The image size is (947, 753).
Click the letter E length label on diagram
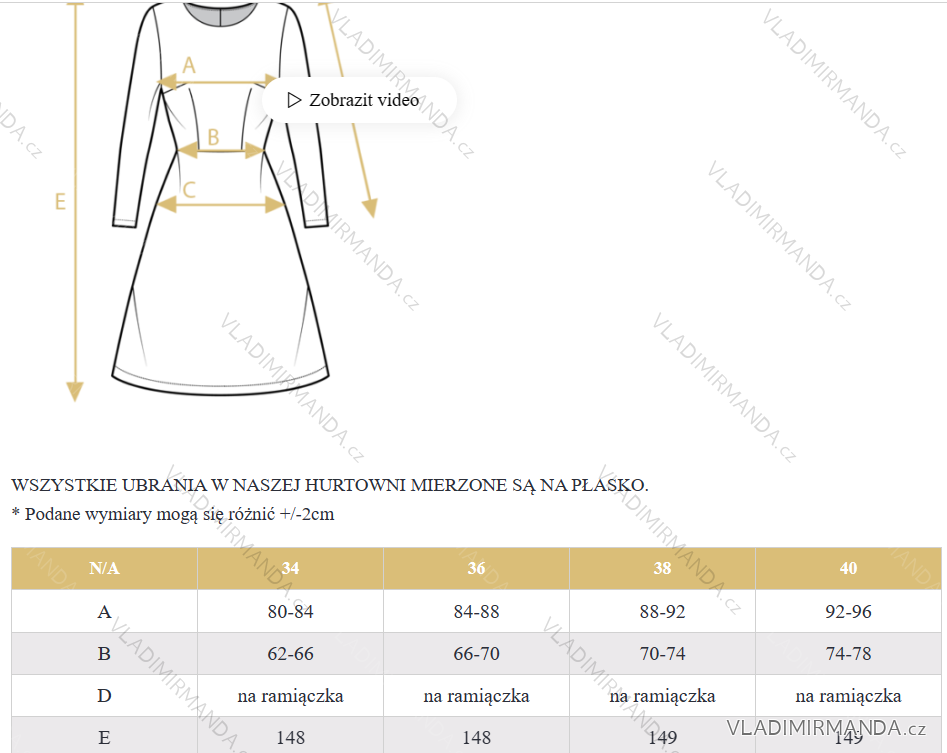[60, 202]
